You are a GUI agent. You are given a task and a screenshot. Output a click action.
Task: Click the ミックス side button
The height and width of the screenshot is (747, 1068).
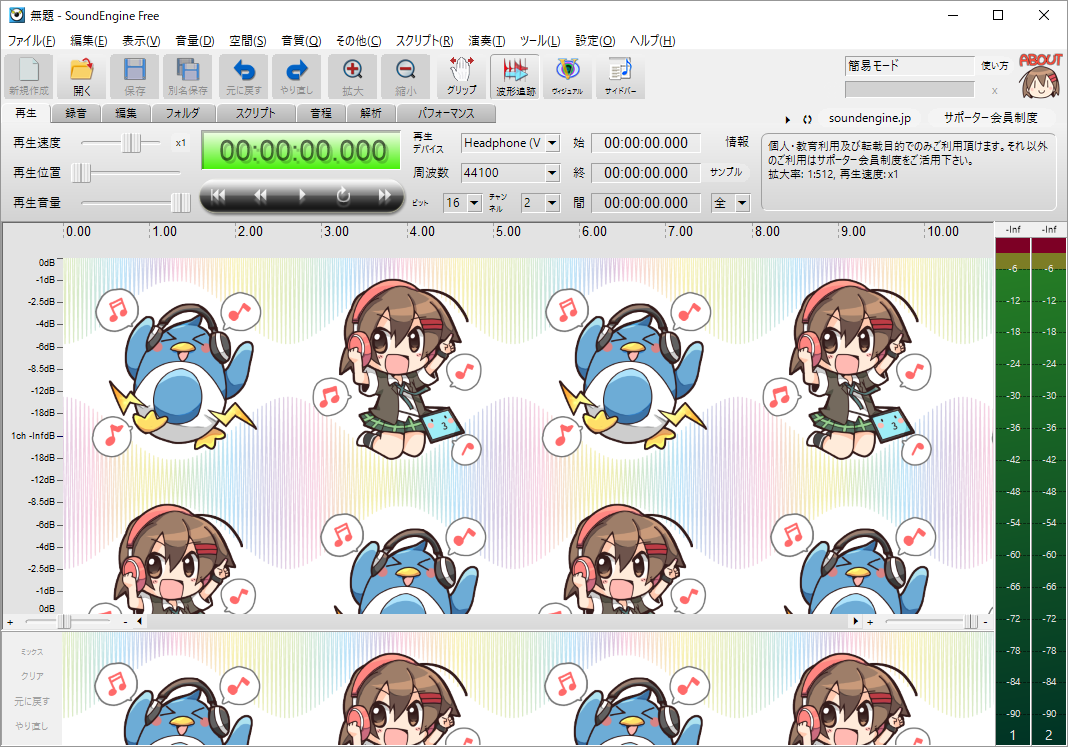point(32,652)
